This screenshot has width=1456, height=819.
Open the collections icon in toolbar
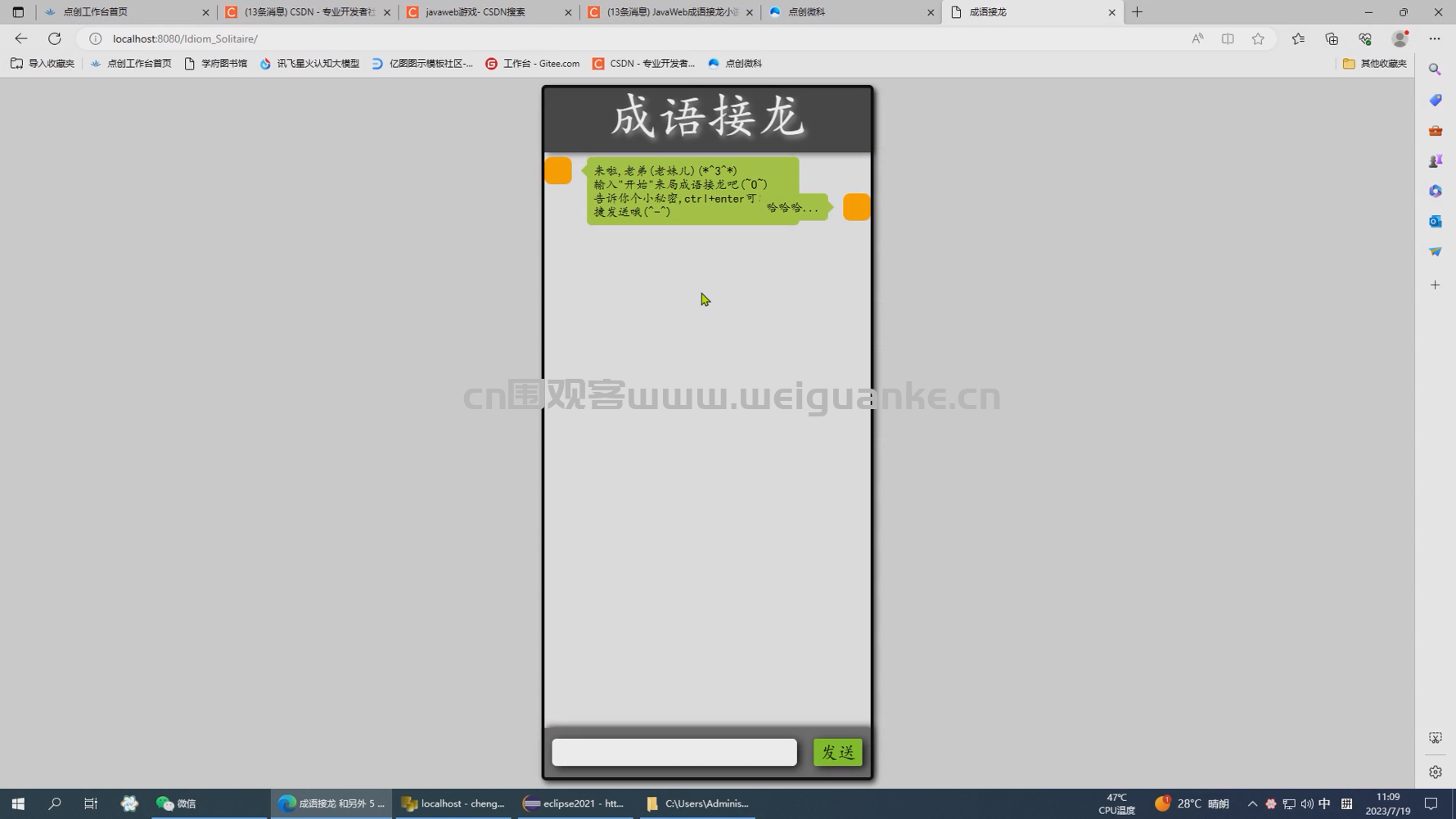1332,38
